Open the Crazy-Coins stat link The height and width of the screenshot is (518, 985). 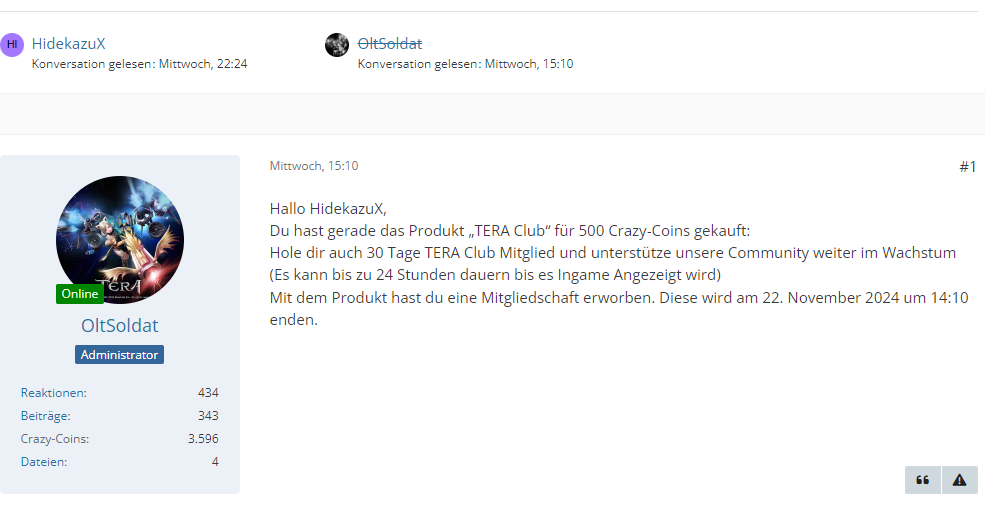(x=55, y=439)
